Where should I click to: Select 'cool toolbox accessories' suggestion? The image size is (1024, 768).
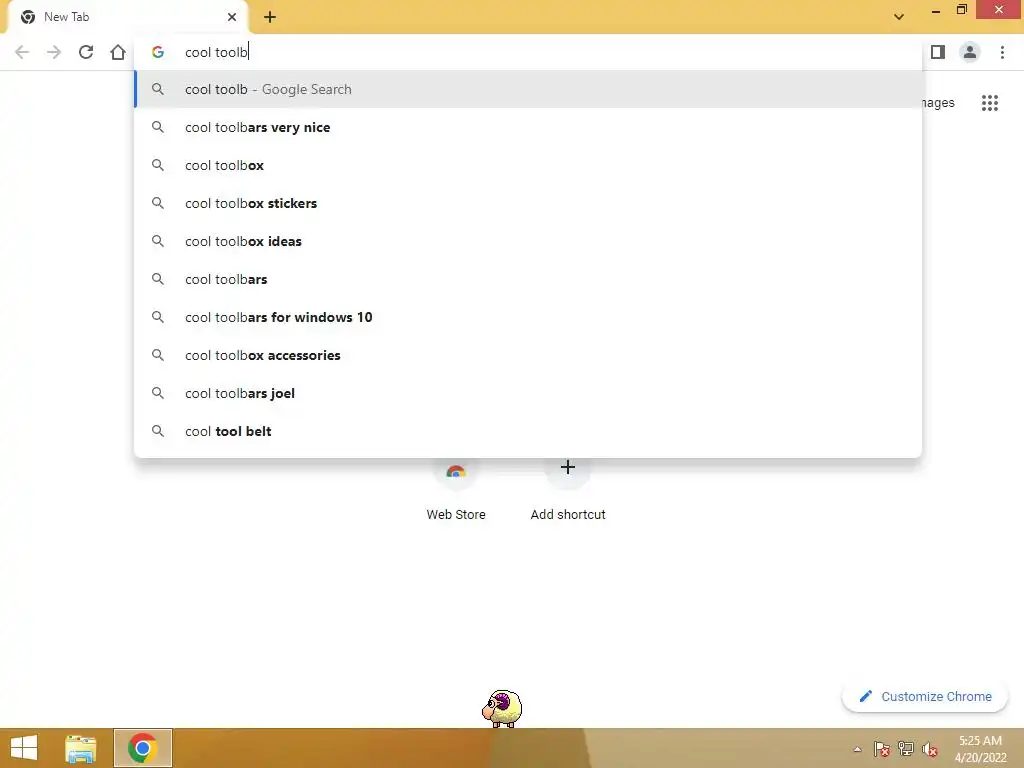click(x=528, y=355)
